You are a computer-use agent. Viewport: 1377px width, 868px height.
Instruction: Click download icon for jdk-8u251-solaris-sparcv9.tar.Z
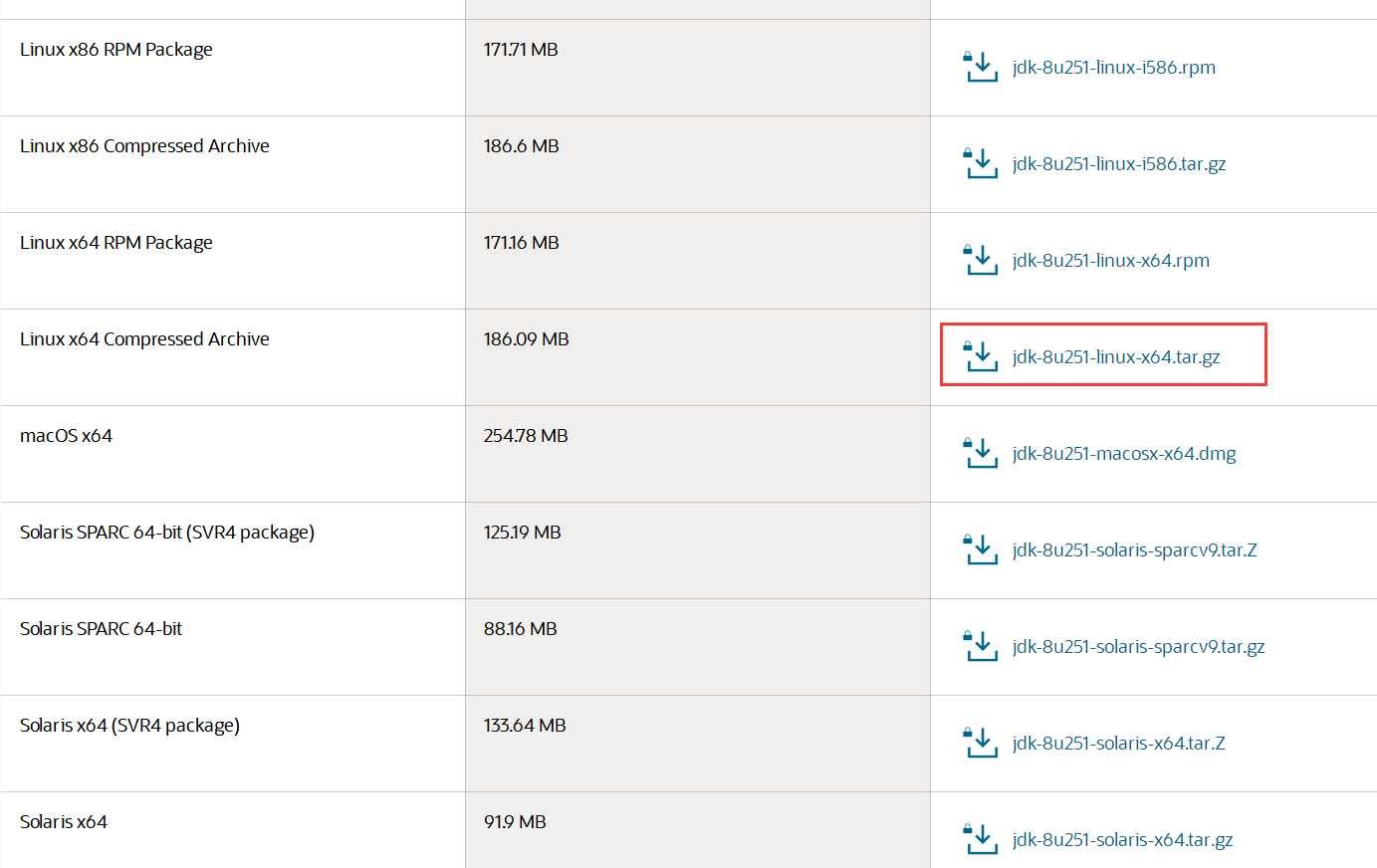981,549
